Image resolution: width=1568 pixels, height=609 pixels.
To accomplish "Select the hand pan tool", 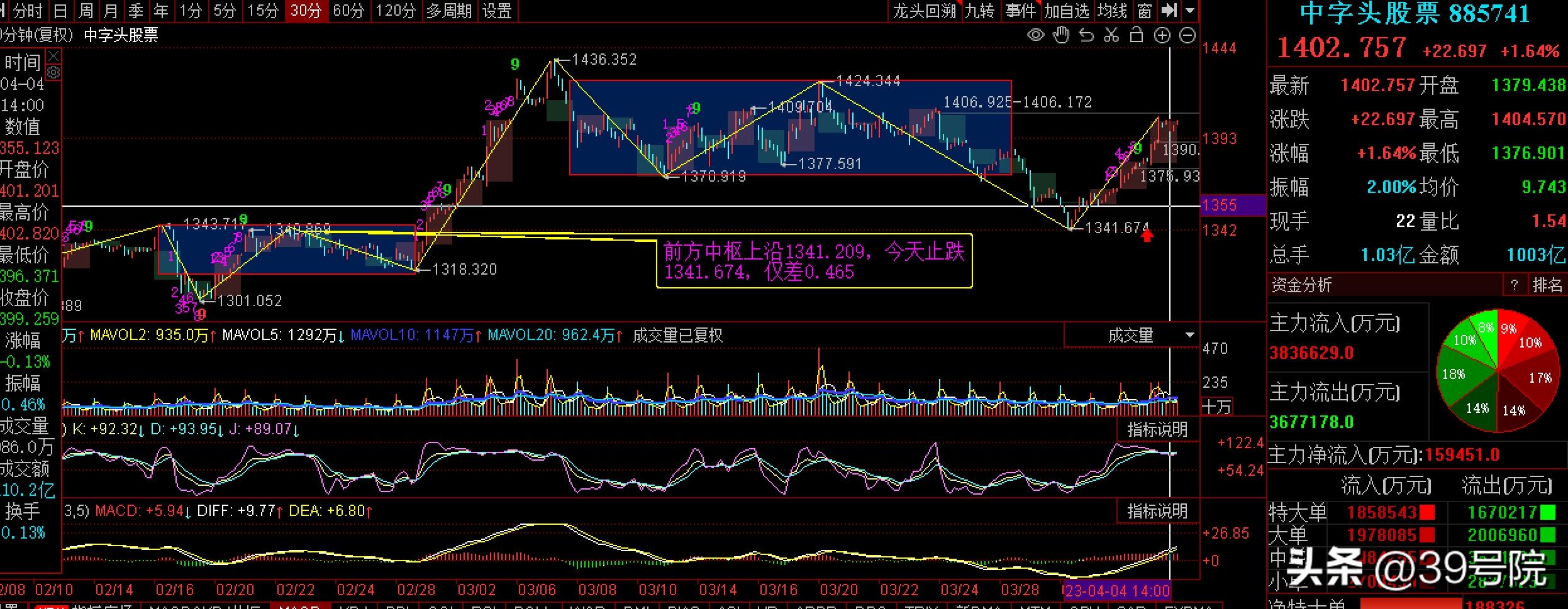I will pos(1061,36).
